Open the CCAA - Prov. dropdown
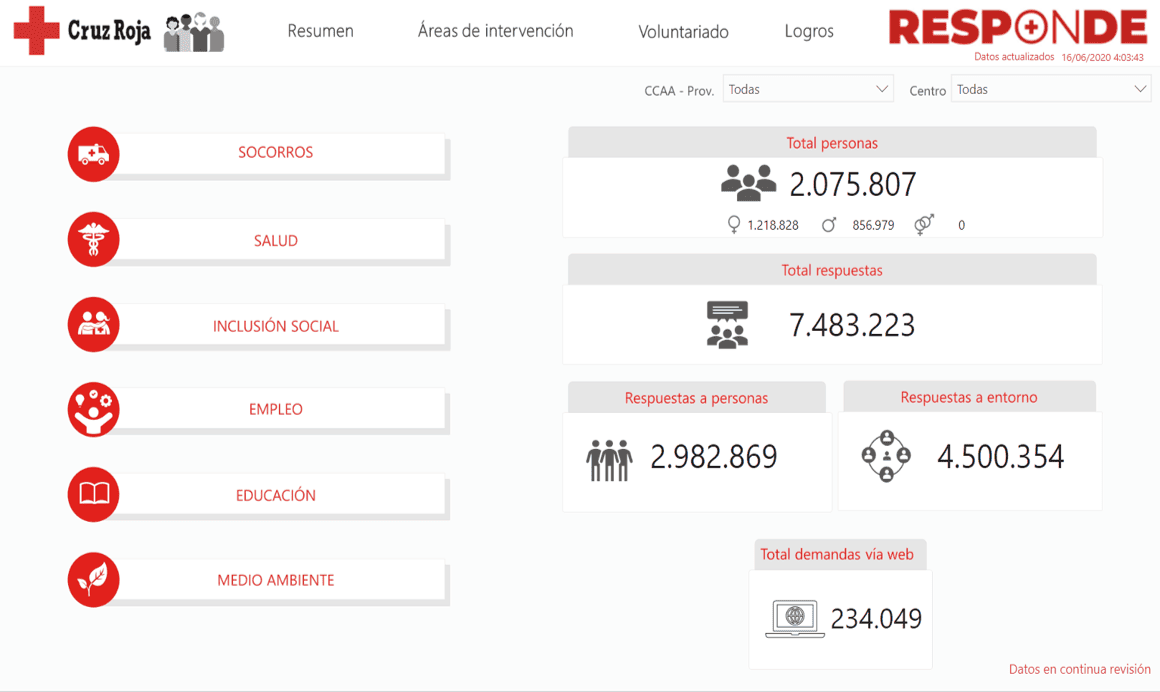 (x=806, y=88)
